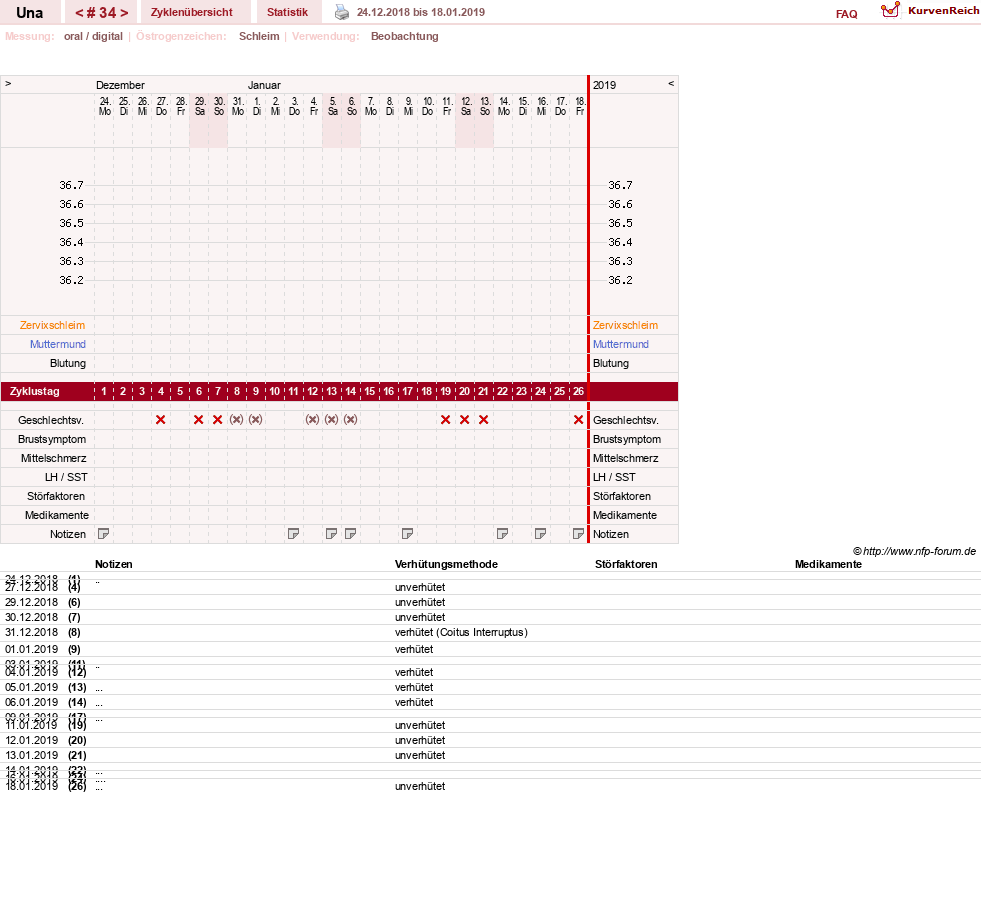
Task: Open the Statistik tab
Action: pyautogui.click(x=287, y=12)
